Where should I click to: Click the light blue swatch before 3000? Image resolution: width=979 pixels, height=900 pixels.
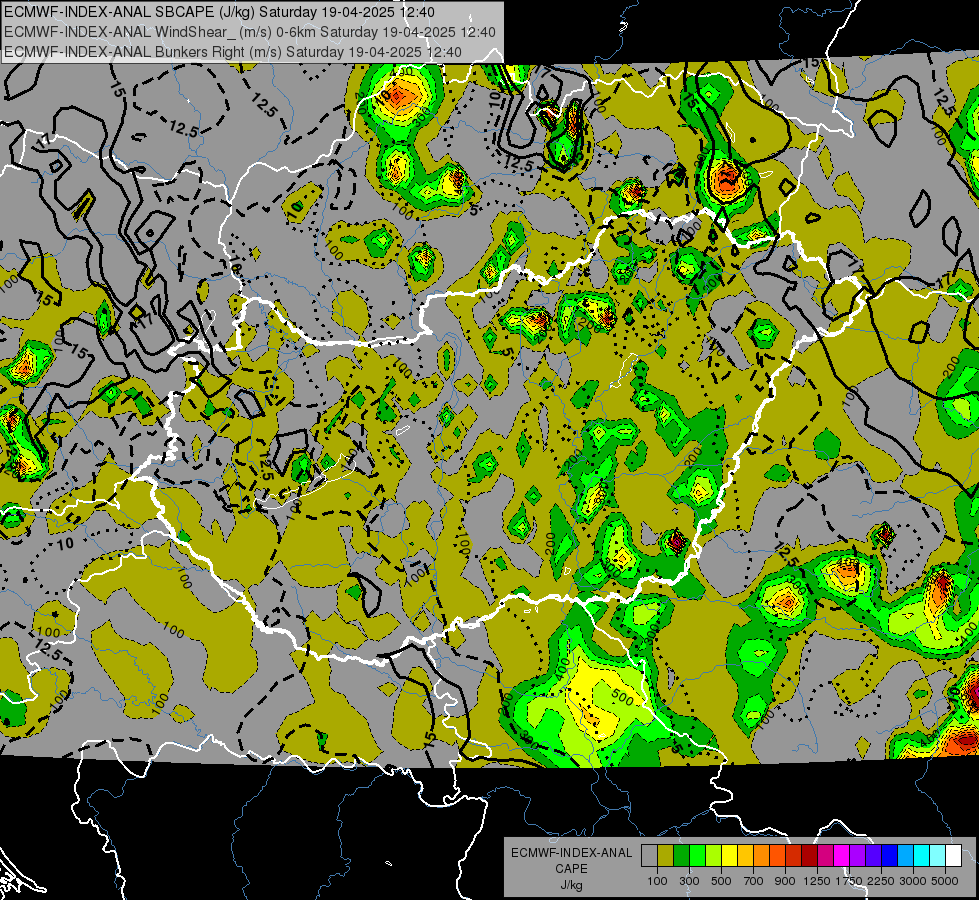(905, 856)
